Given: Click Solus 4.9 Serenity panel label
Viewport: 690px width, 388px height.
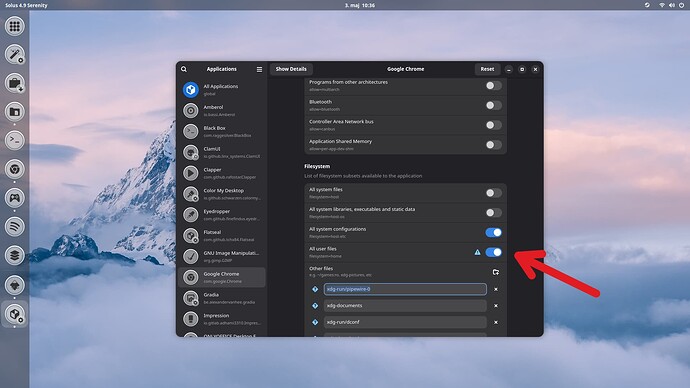Looking at the screenshot, I should pos(26,5).
